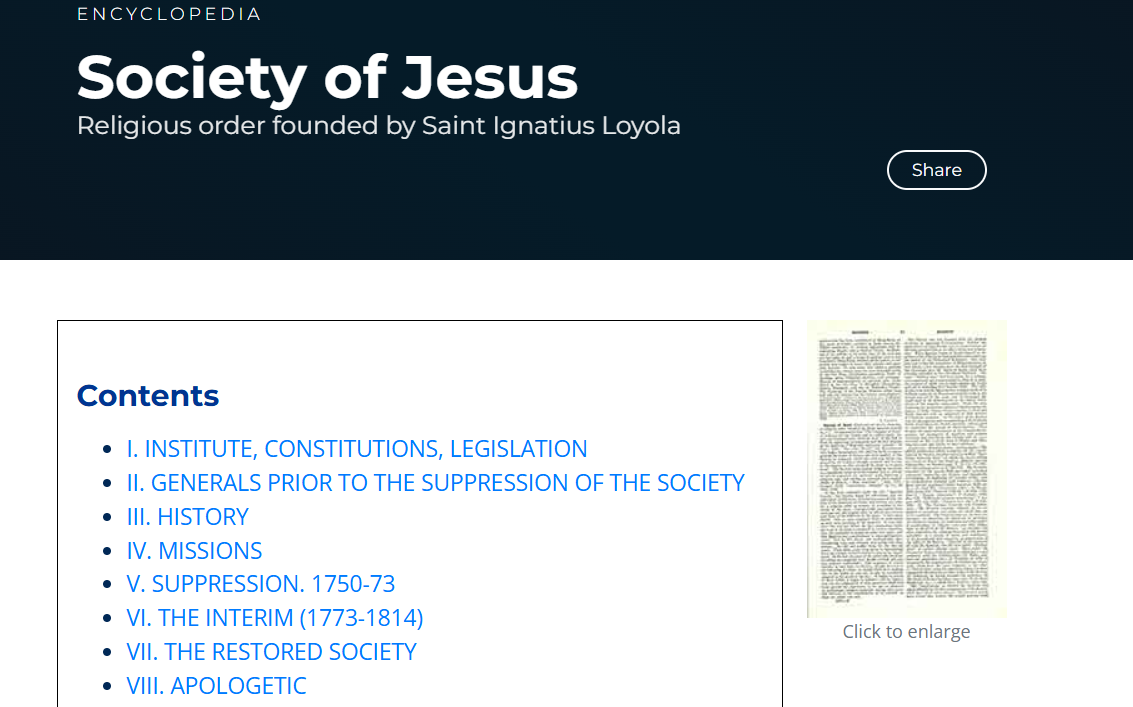Screen dimensions: 1133x707
Task: Go to Generals Prior to the Suppression link
Action: [436, 483]
